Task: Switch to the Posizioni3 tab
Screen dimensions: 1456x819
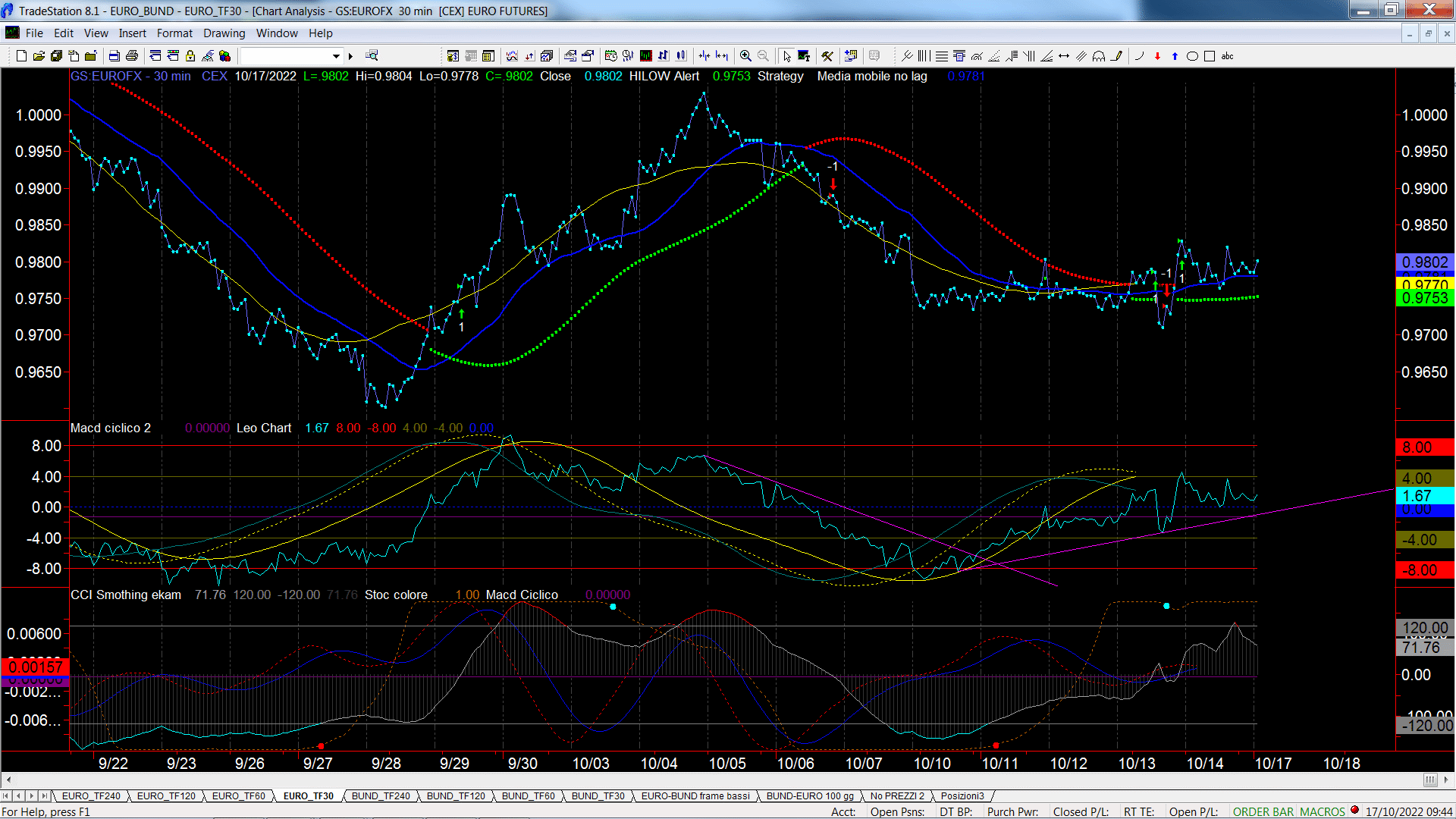Action: coord(962,795)
